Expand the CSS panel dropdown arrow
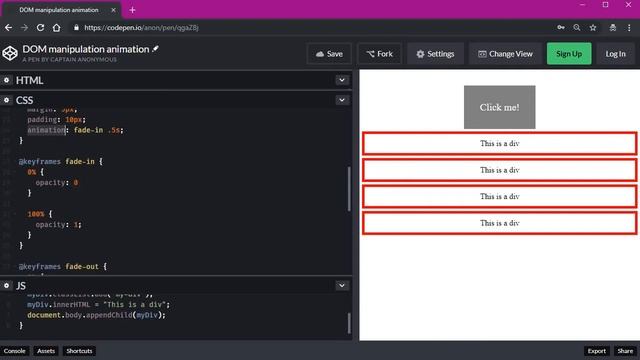The width and height of the screenshot is (640, 360). (x=342, y=100)
